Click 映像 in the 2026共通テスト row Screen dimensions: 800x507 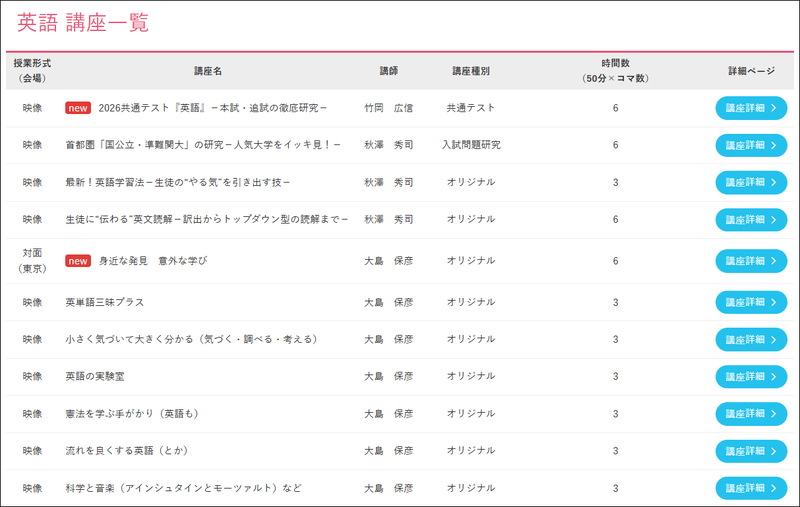32,108
